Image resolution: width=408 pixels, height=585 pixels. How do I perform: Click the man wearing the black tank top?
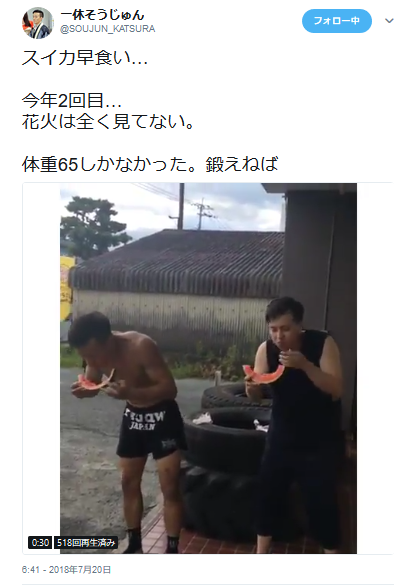click(x=298, y=422)
